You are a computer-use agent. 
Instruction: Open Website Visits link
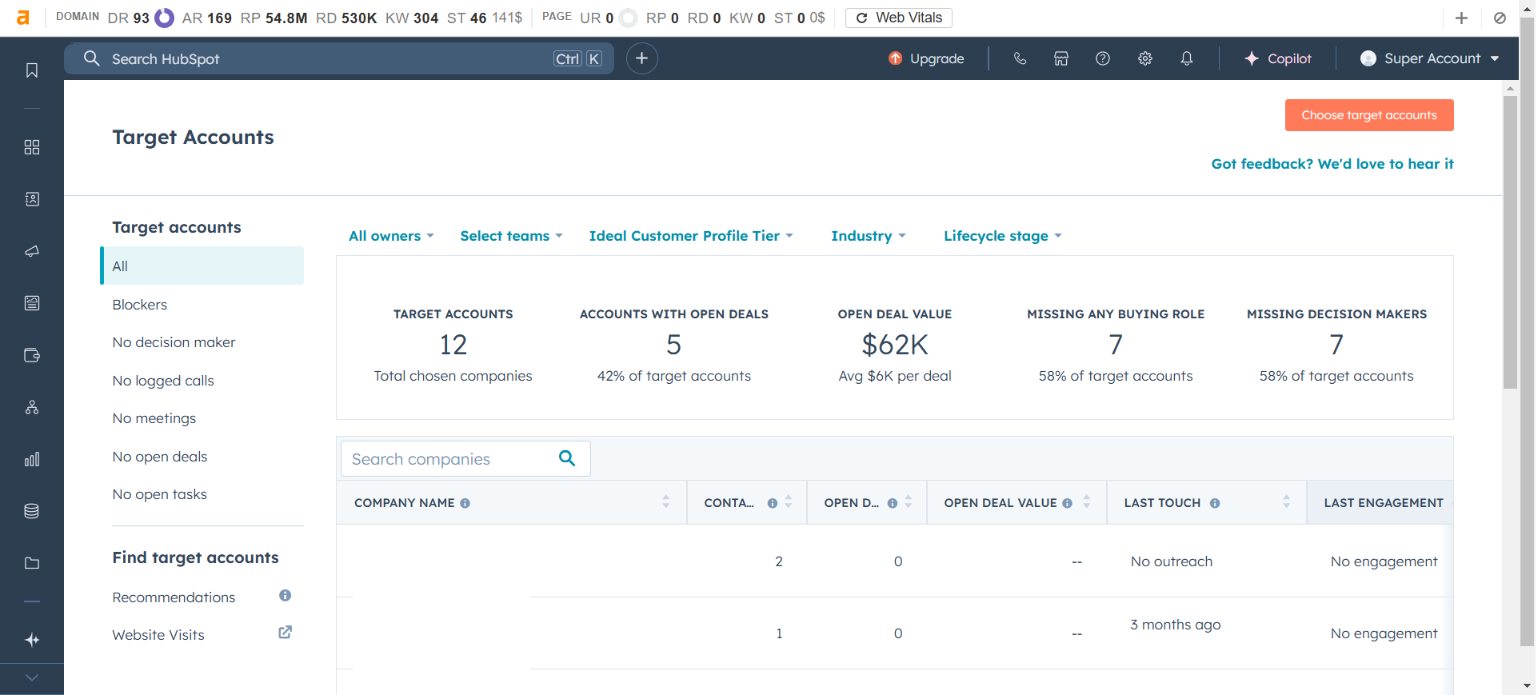(158, 635)
